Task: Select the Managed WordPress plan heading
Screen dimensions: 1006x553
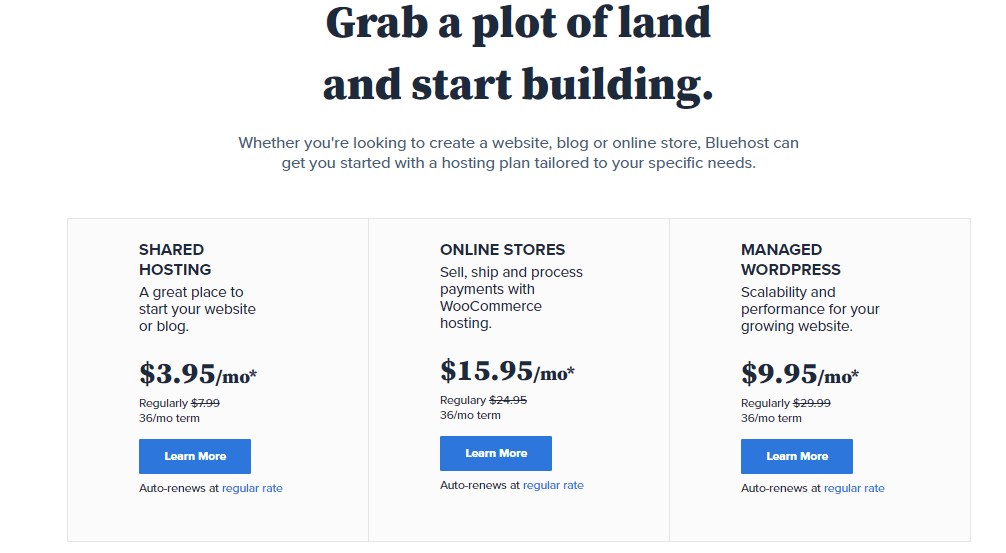Action: pyautogui.click(x=790, y=260)
